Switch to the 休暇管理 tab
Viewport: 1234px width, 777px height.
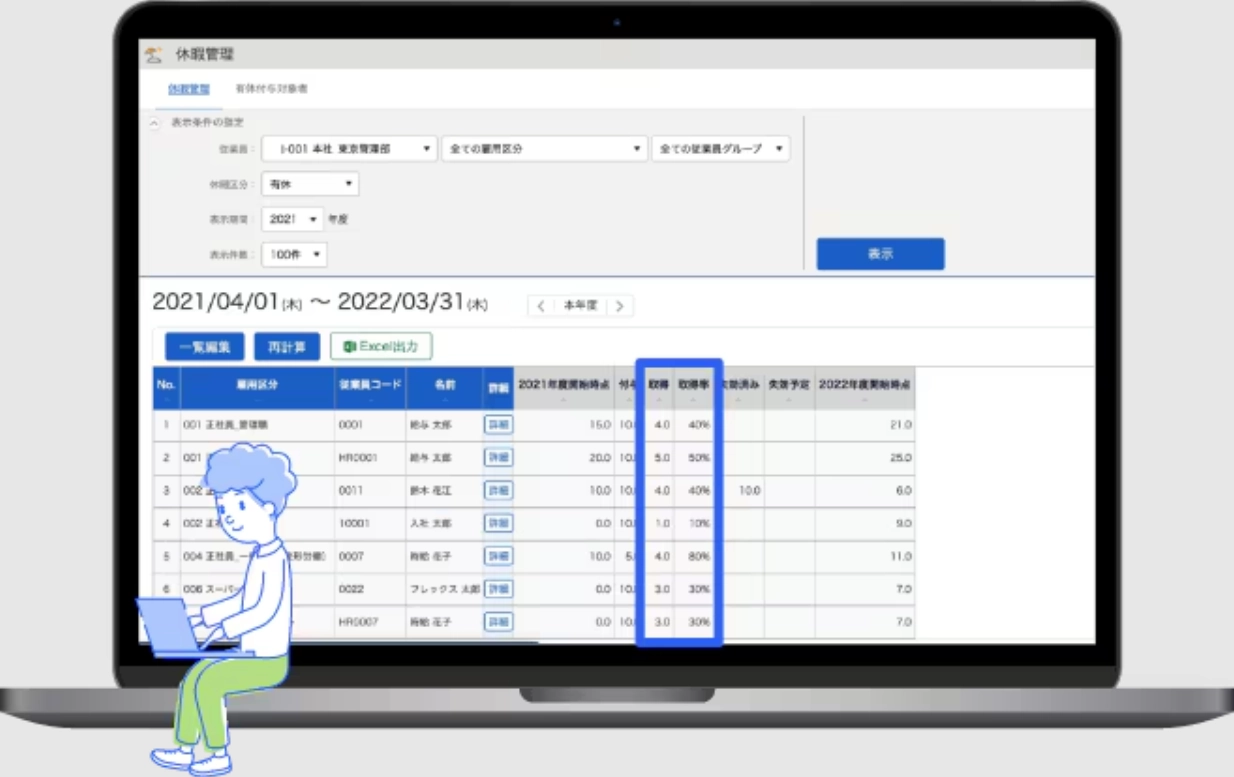pos(189,89)
